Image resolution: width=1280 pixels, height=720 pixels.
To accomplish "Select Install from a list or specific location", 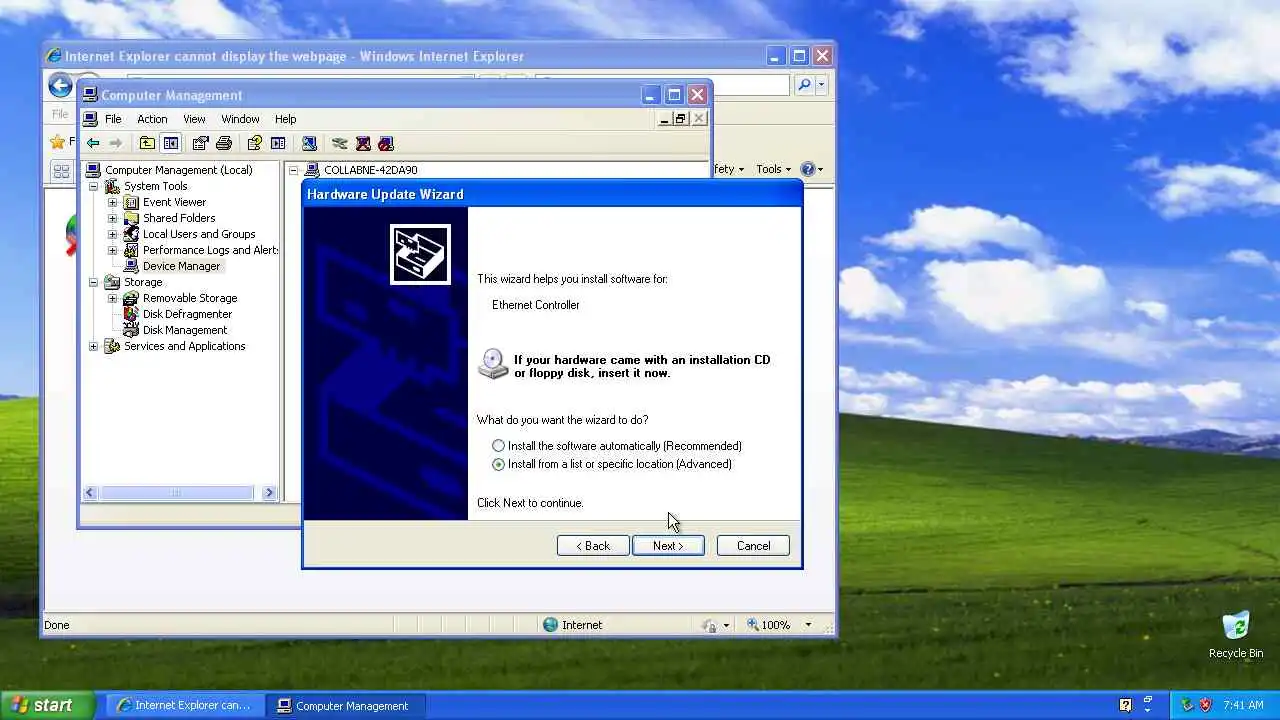I will pos(498,464).
